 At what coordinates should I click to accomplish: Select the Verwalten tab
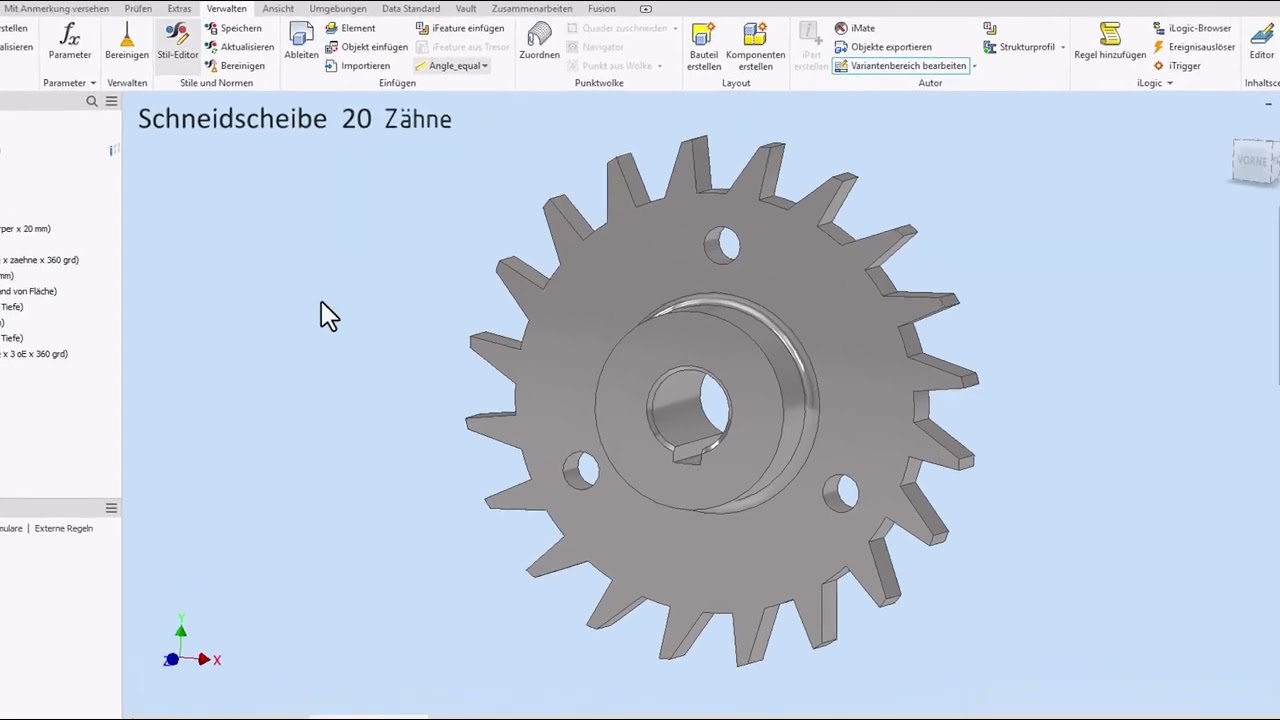[x=226, y=9]
